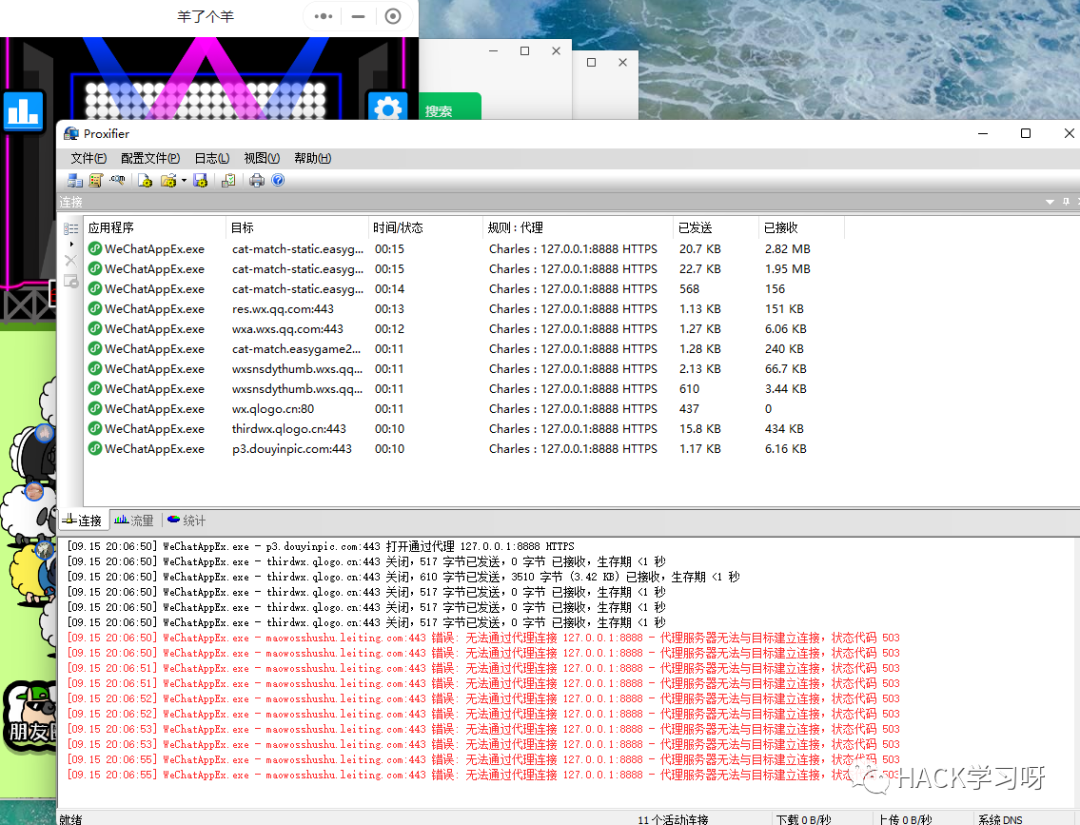Screen dimensions: 1080x825
Task: Open Proxy Servers settings toolbar icon
Action: point(74,180)
